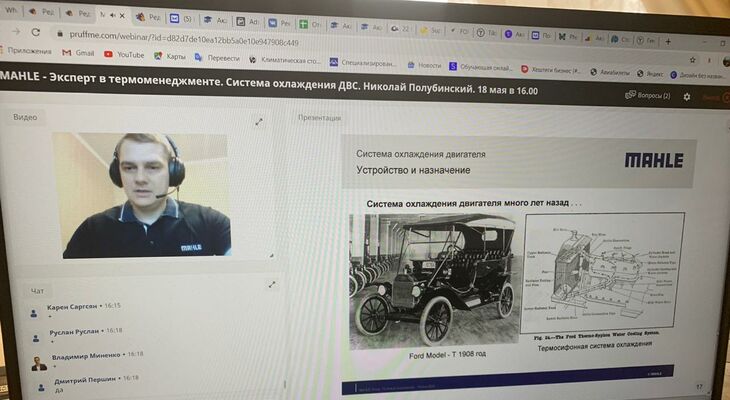730x400 pixels.
Task: Click Руслан Руслан's user avatar icon
Action: tap(36, 339)
